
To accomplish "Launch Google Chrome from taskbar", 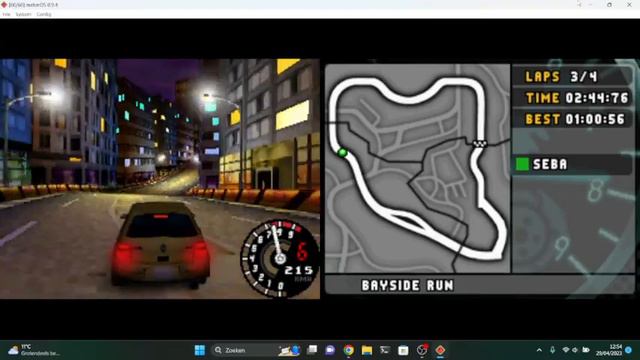I will 349,350.
